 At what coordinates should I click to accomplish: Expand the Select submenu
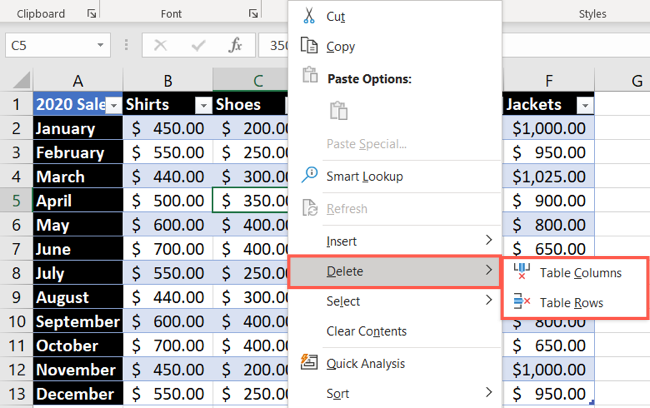489,301
